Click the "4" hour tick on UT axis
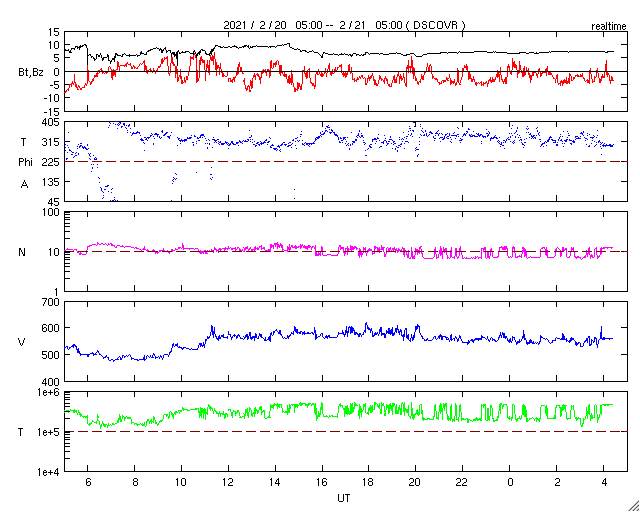Screen dimensions: 640x512 click(x=604, y=482)
